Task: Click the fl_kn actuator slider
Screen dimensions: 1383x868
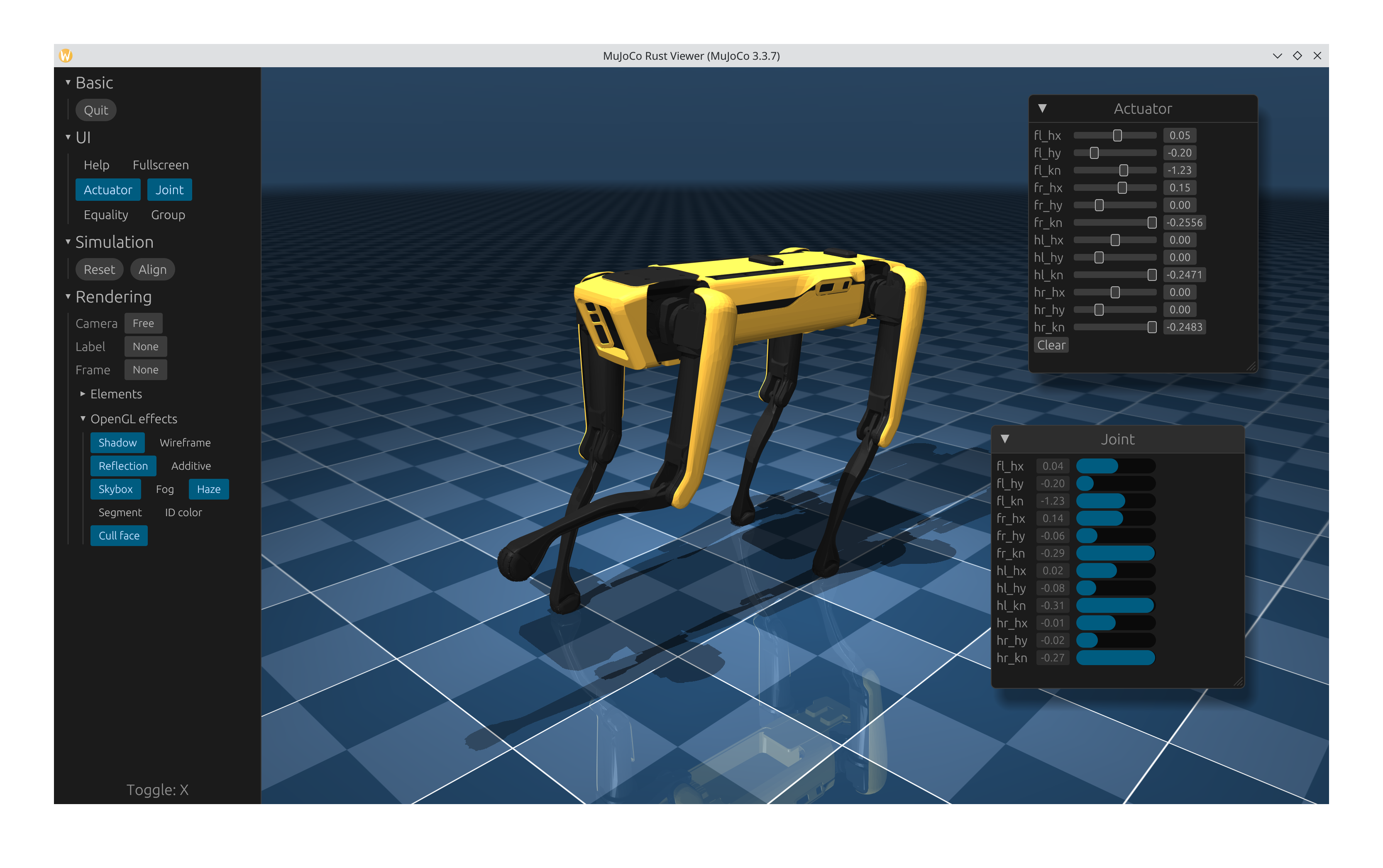Action: pos(1115,171)
